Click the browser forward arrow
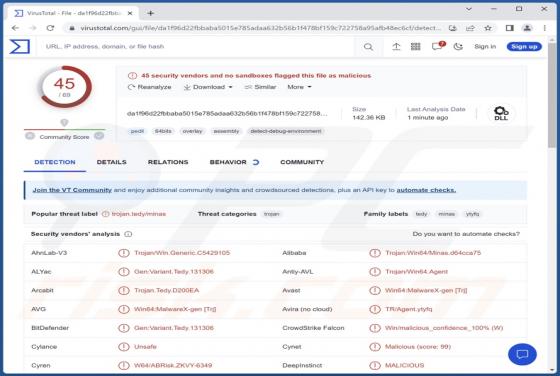 coord(32,28)
